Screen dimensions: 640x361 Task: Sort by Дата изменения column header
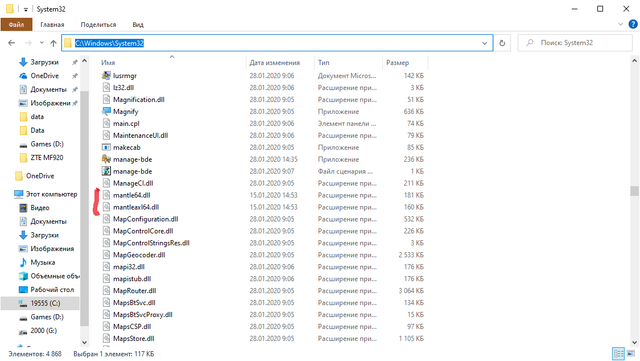click(275, 62)
